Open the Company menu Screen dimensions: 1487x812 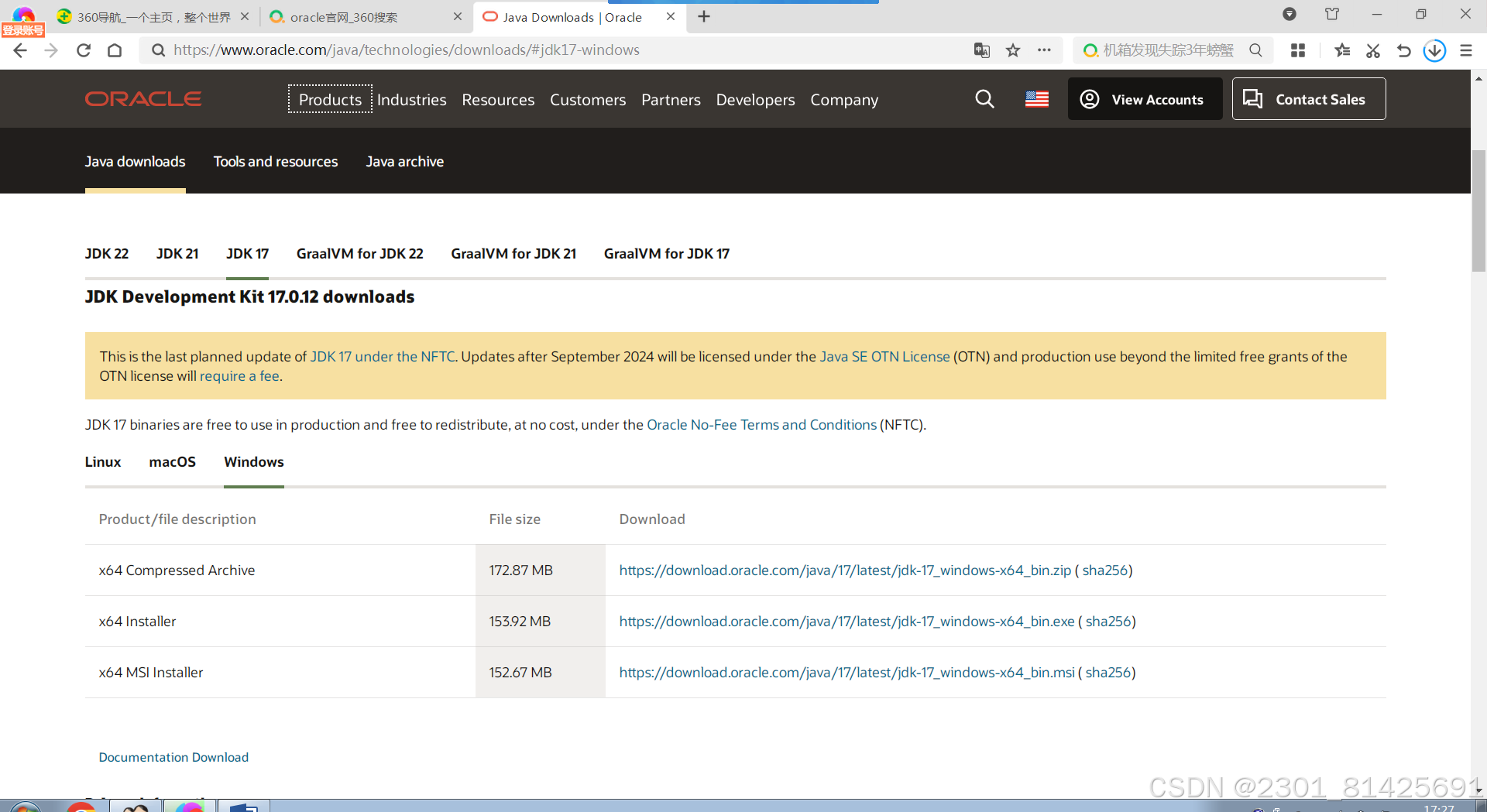[844, 100]
